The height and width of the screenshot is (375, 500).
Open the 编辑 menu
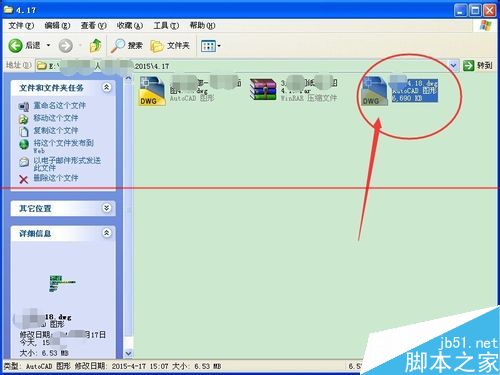coord(57,26)
